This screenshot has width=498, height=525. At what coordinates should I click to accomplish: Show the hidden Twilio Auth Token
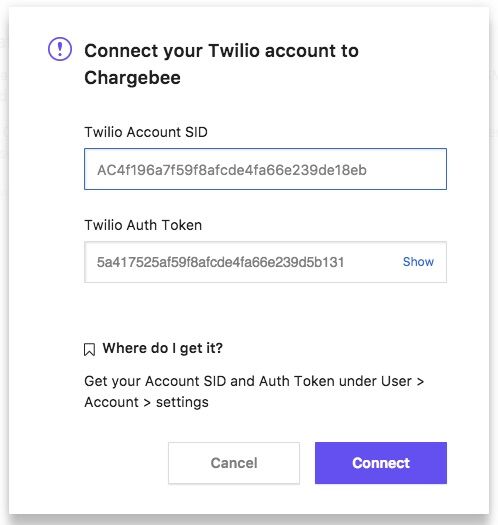coord(418,262)
